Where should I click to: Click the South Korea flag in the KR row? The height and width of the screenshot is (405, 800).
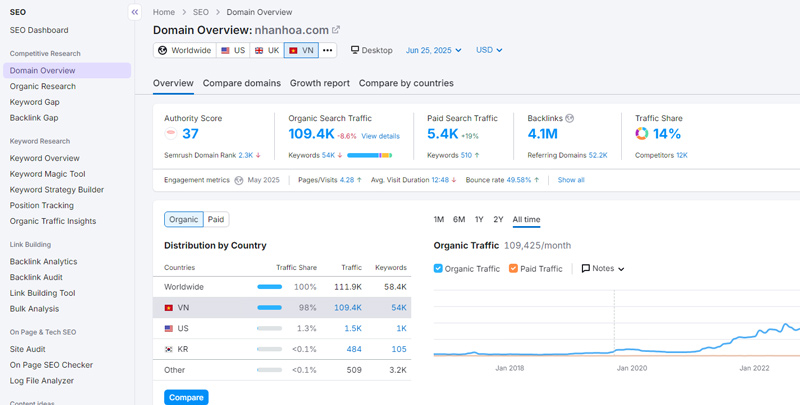click(x=168, y=349)
